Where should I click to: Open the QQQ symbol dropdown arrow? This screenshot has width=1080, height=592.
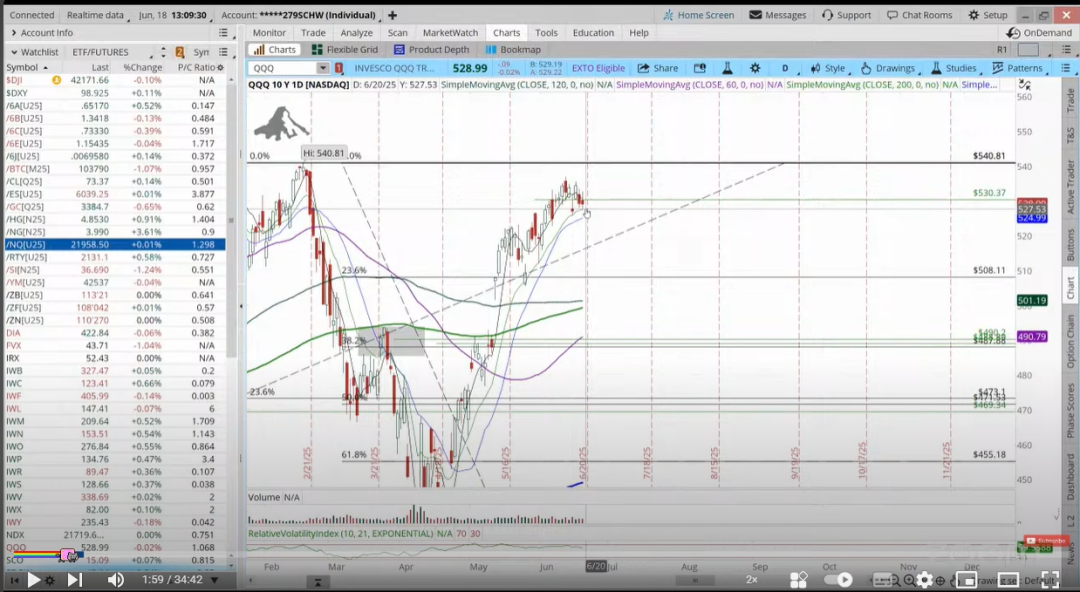coord(322,68)
